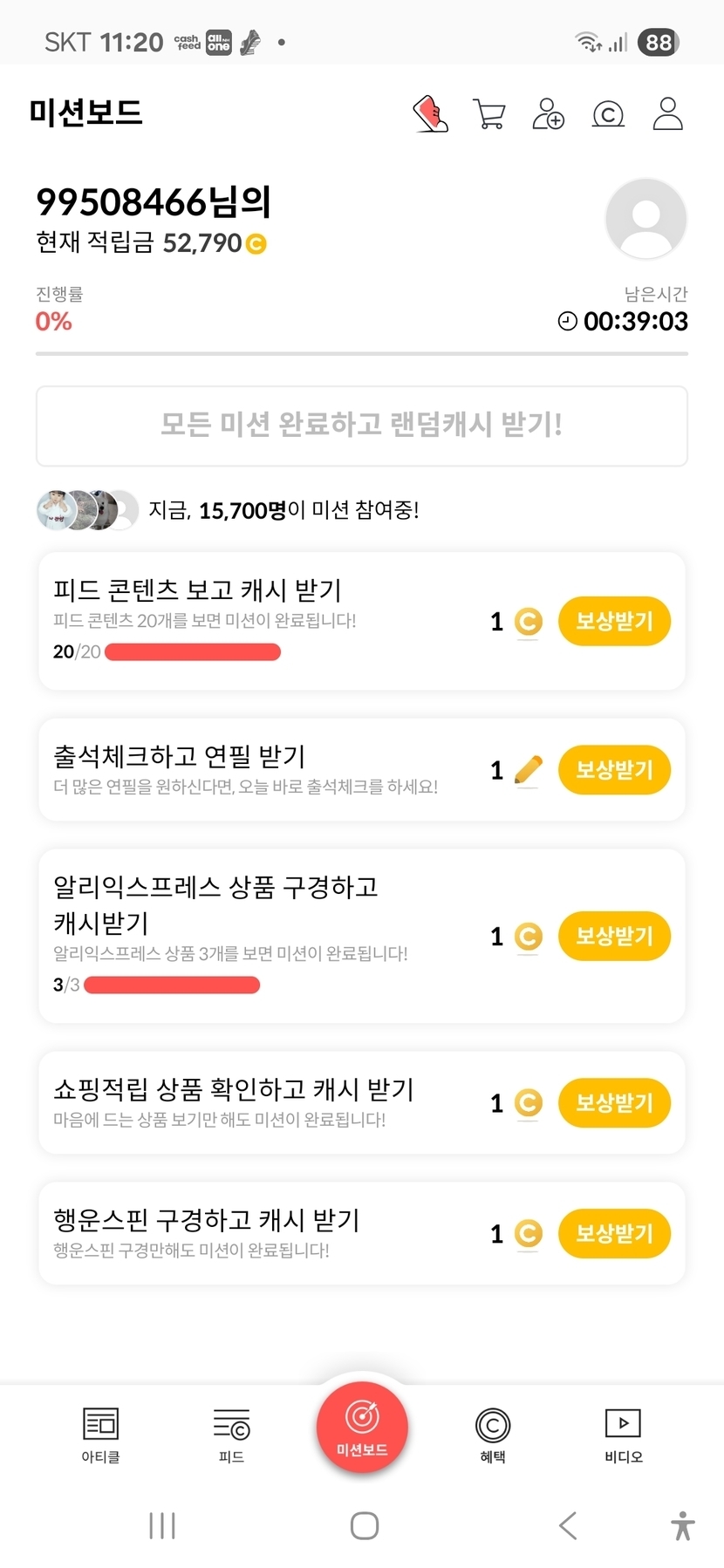Image resolution: width=724 pixels, height=1568 pixels.
Task: Tap the running shoe icon in header
Action: pyautogui.click(x=430, y=114)
